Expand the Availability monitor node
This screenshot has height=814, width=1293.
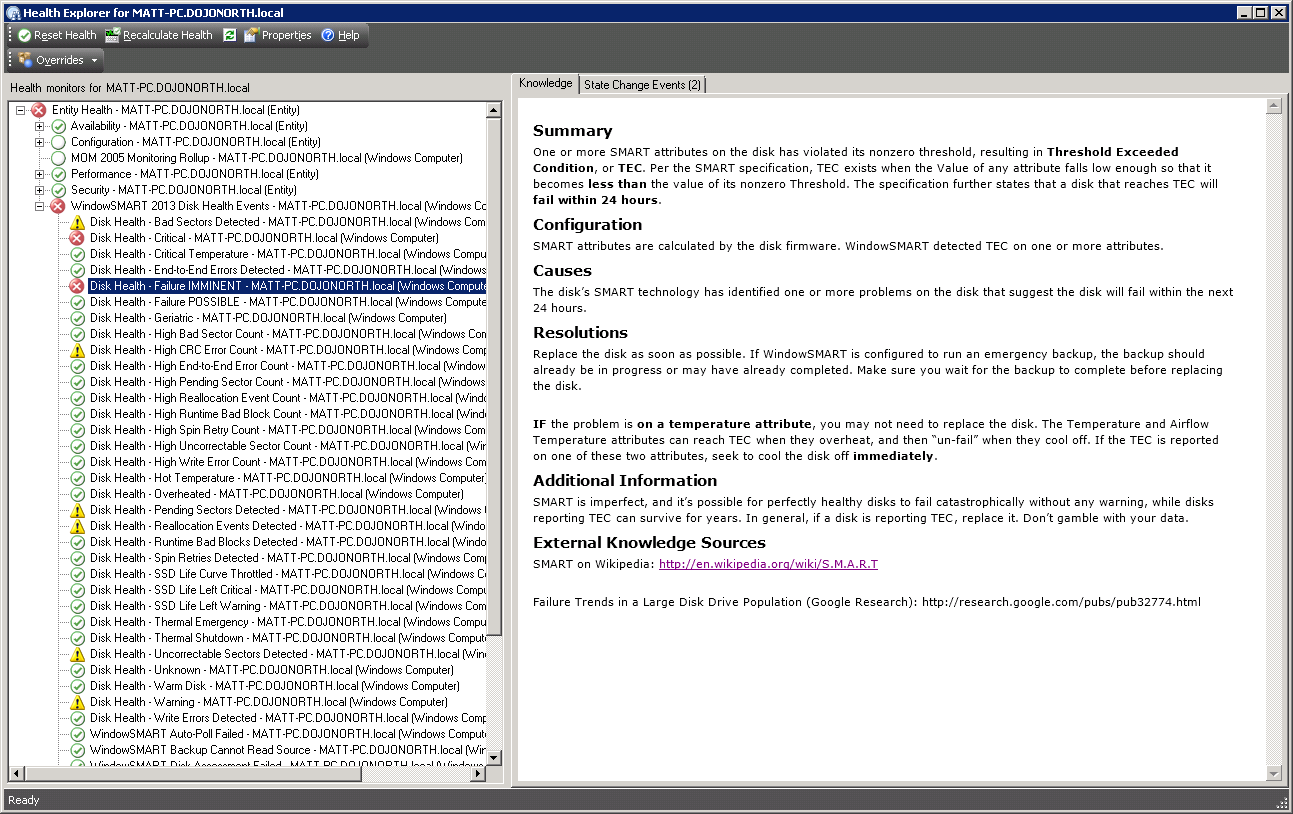pyautogui.click(x=40, y=126)
